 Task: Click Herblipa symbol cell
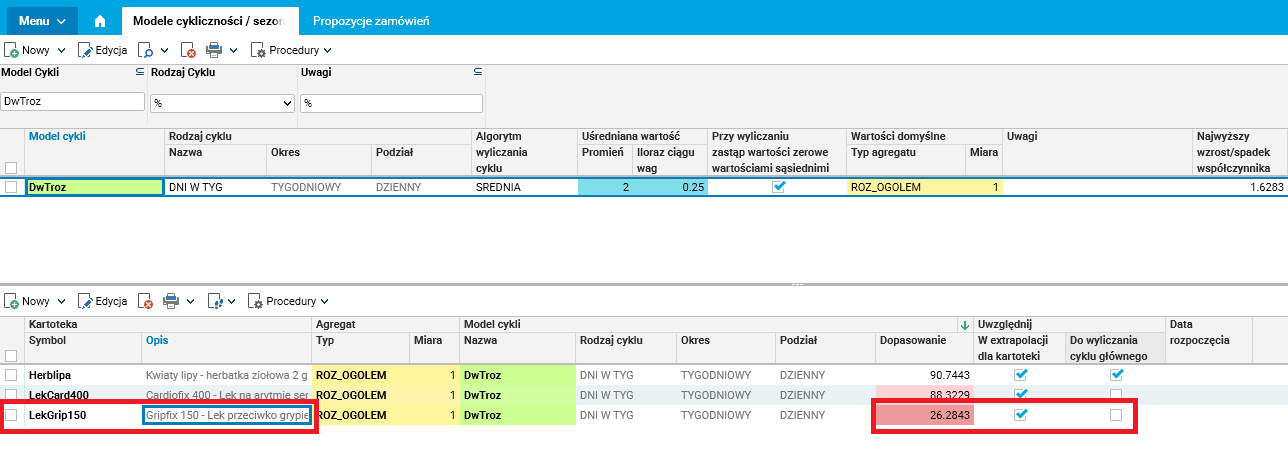84,374
